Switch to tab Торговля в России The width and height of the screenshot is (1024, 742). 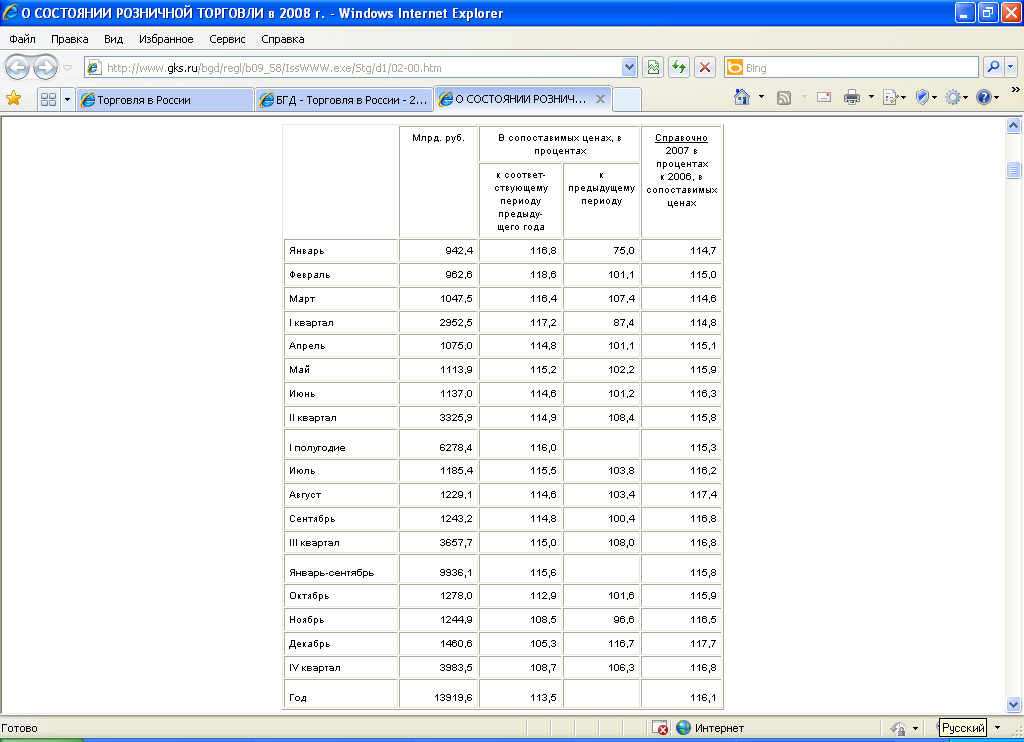tap(165, 100)
